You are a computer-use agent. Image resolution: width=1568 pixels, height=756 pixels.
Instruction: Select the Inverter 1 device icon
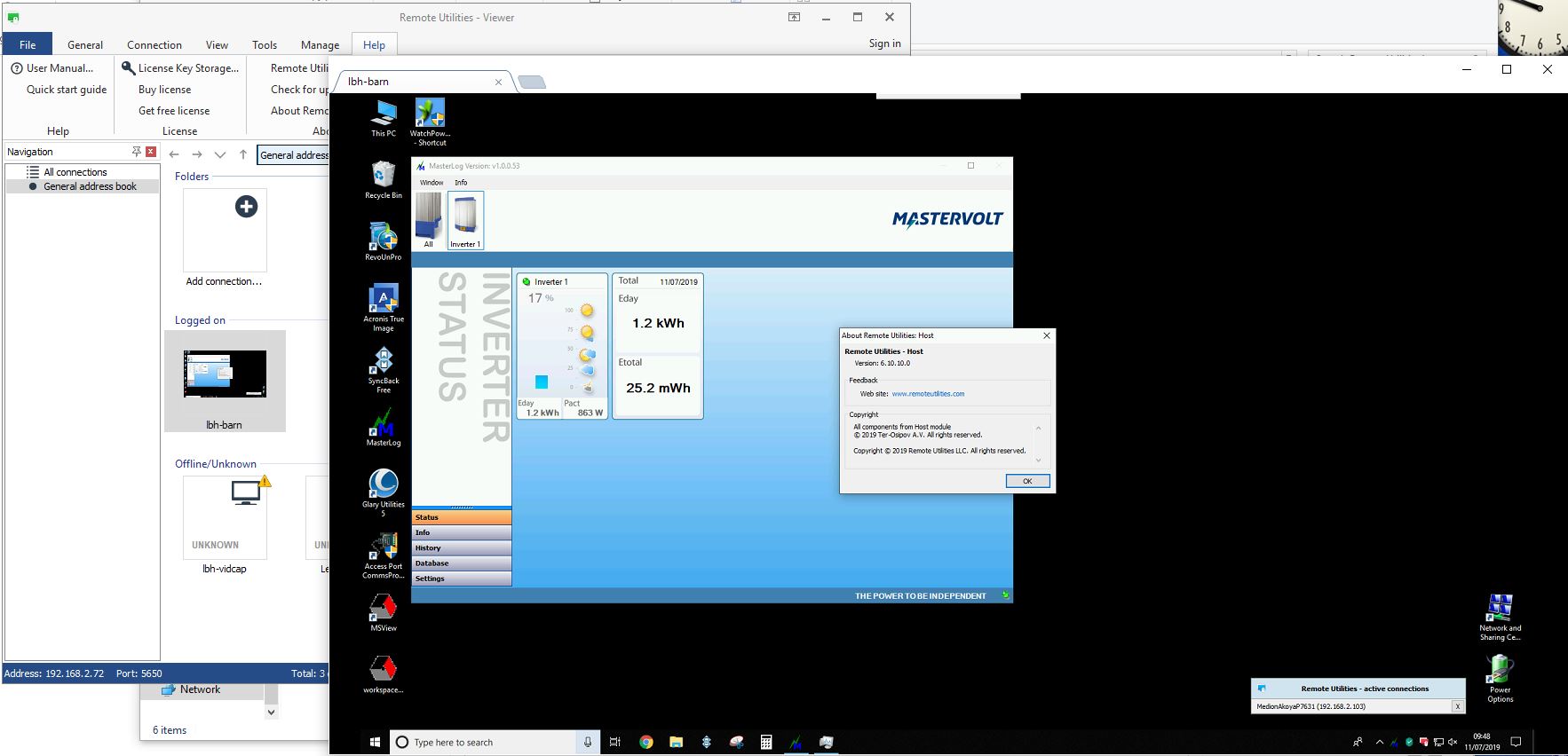(x=465, y=220)
